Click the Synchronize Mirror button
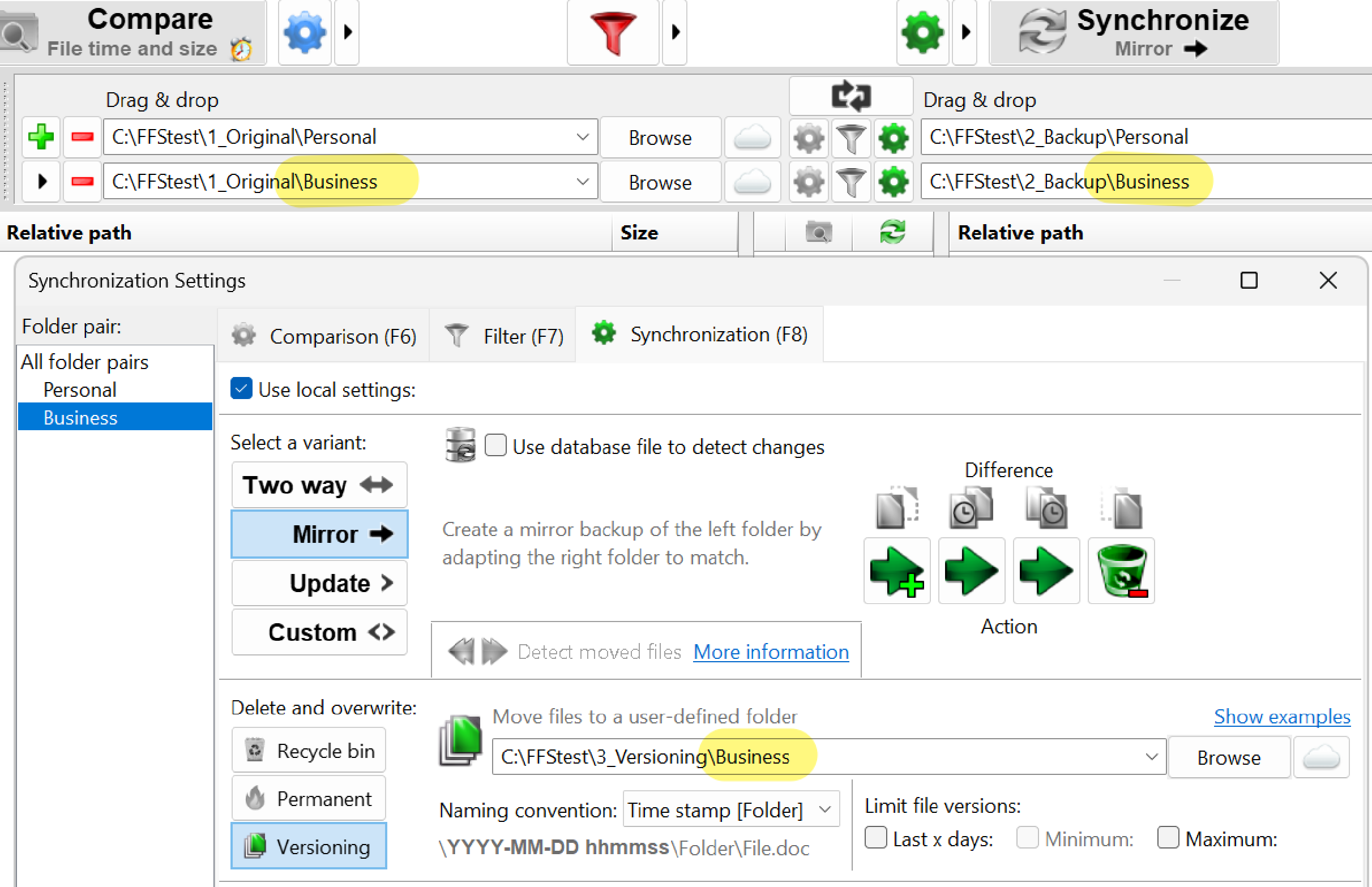The image size is (1372, 887). click(x=1134, y=32)
